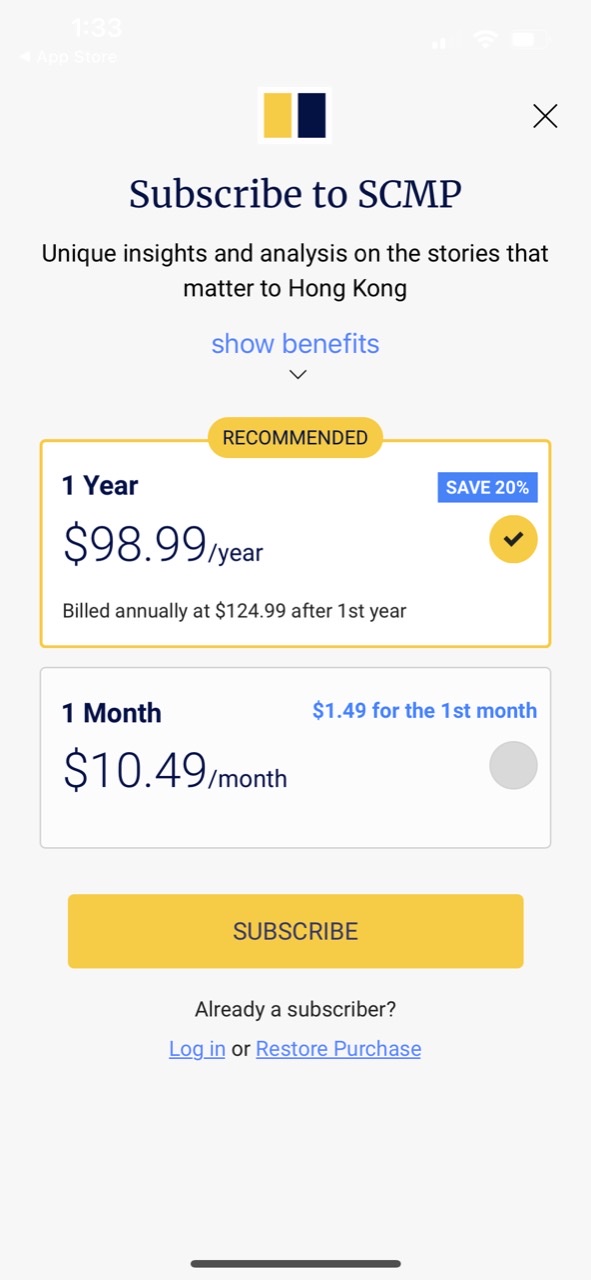The height and width of the screenshot is (1280, 591).
Task: Close the subscription screen with X
Action: pyautogui.click(x=545, y=116)
